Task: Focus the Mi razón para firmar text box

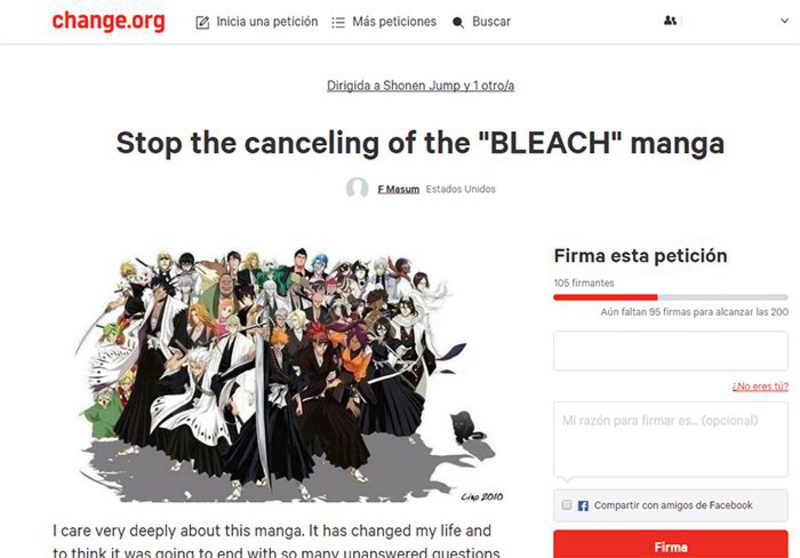Action: tap(670, 440)
